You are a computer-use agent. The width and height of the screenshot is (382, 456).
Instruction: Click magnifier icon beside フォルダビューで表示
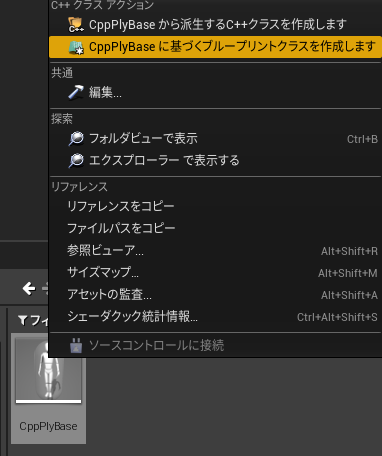(76, 138)
